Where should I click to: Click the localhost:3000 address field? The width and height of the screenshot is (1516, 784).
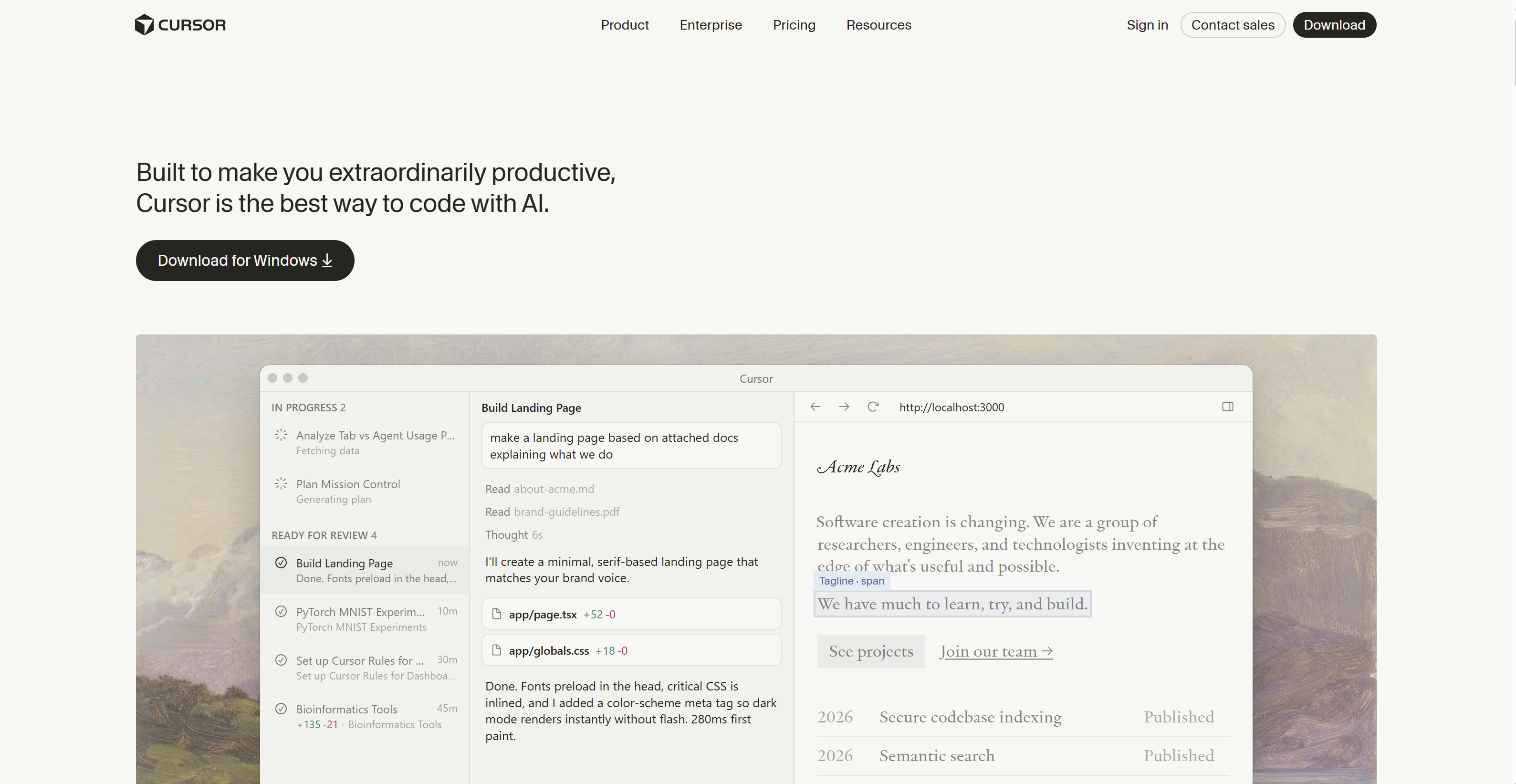951,408
